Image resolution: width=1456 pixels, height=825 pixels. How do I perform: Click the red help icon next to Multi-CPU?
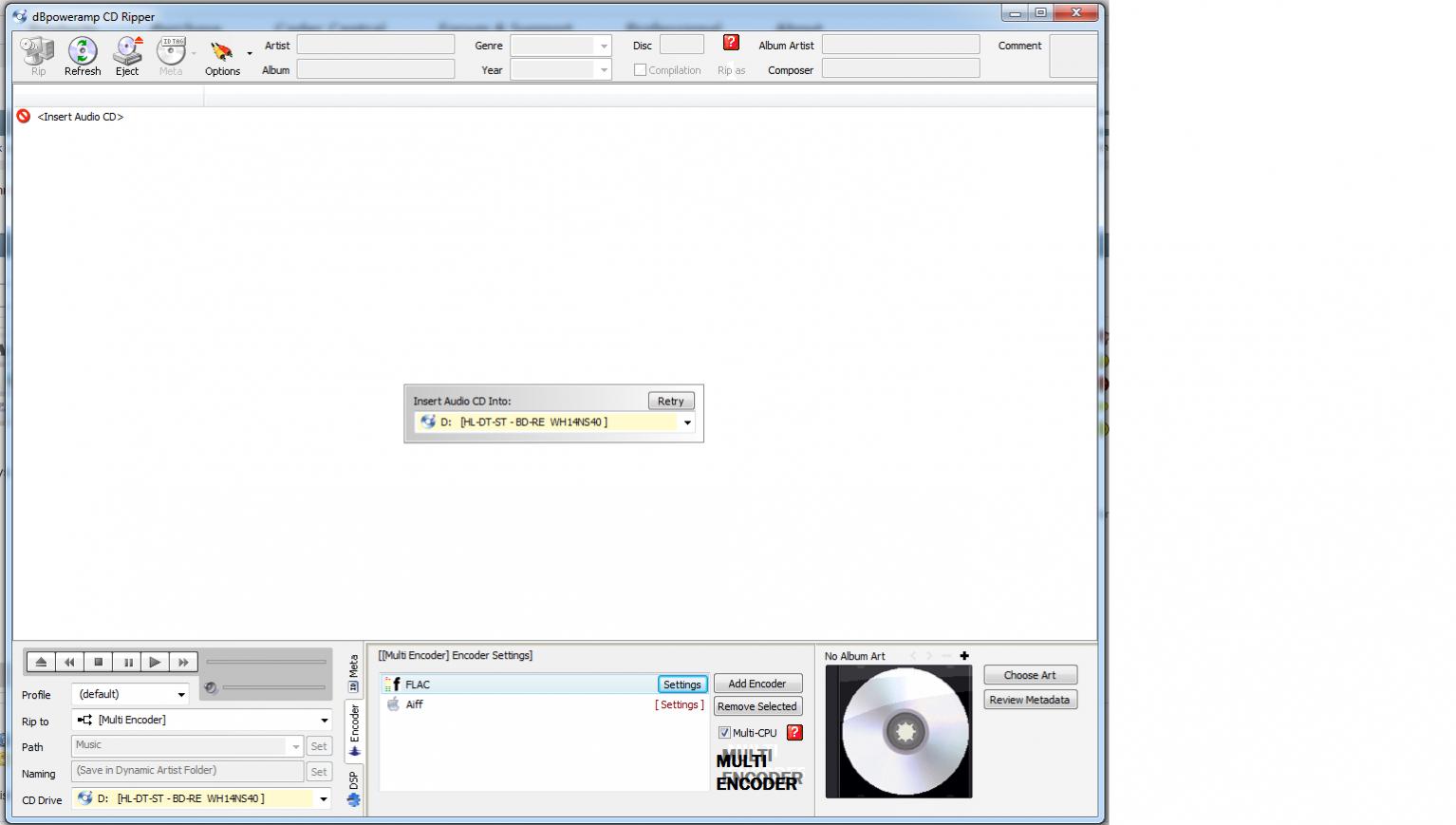pyautogui.click(x=794, y=733)
